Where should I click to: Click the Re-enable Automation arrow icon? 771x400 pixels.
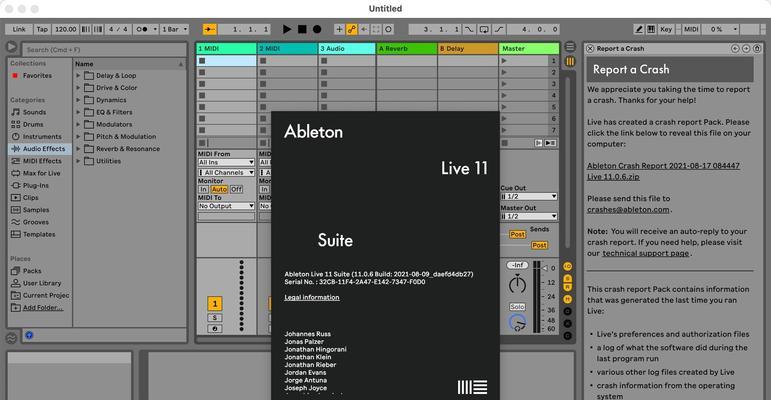point(364,30)
